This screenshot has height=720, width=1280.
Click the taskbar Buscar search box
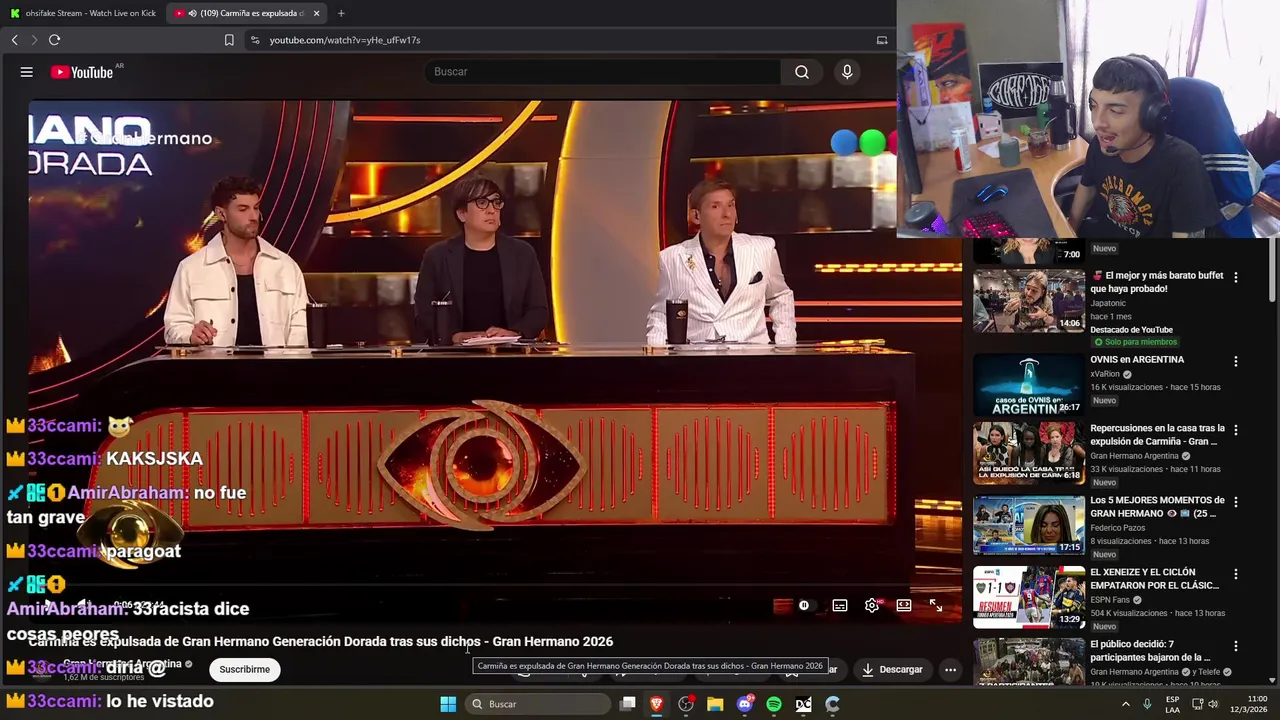538,704
